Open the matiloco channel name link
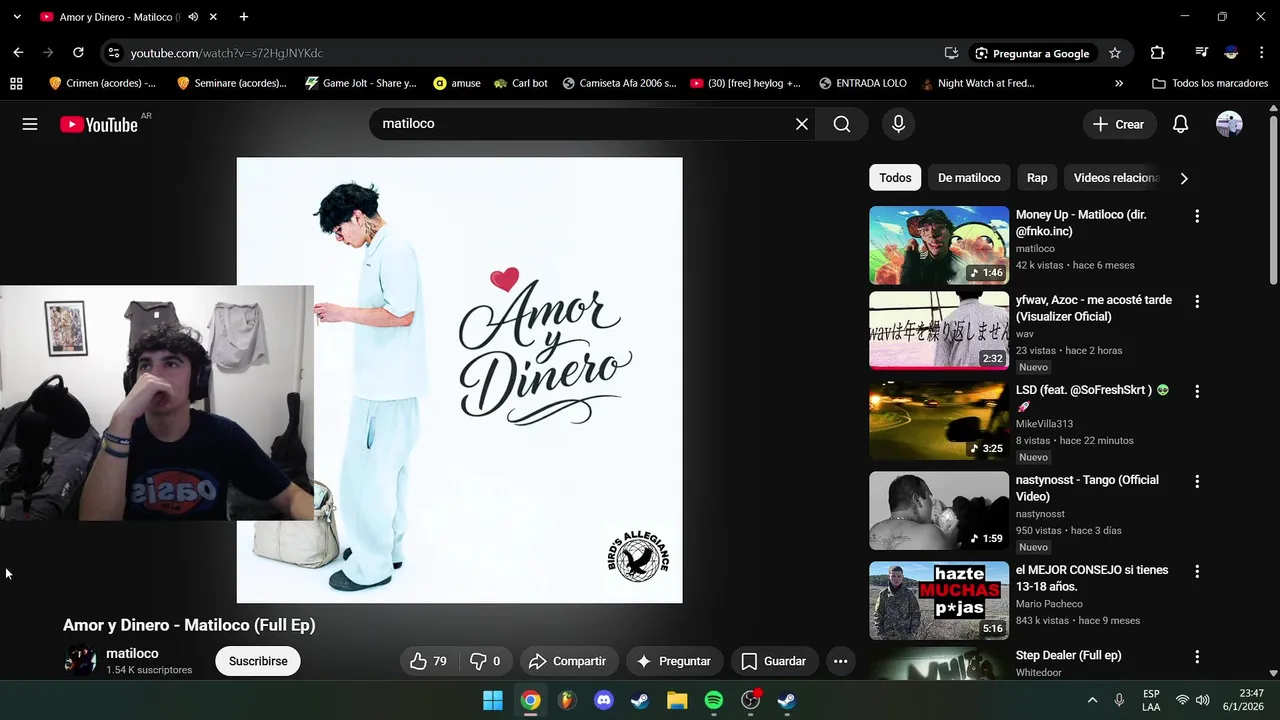This screenshot has height=720, width=1280. (x=132, y=653)
